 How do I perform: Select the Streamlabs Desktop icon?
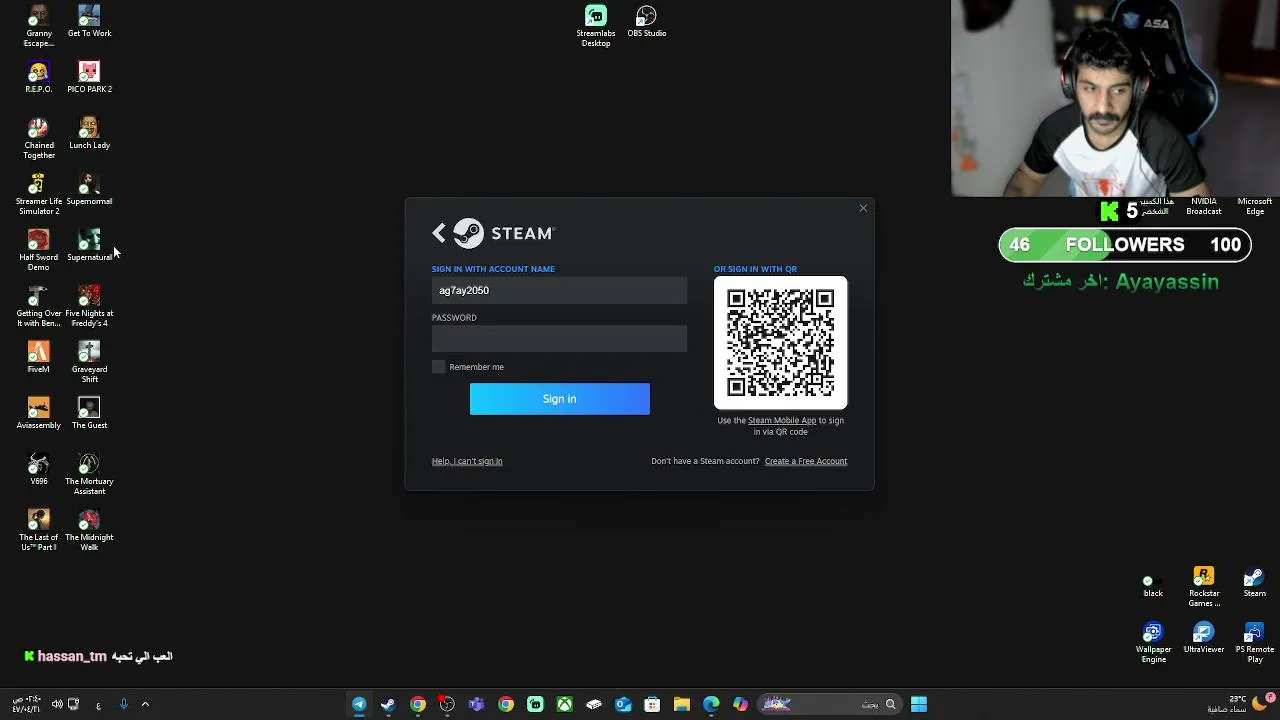(595, 27)
